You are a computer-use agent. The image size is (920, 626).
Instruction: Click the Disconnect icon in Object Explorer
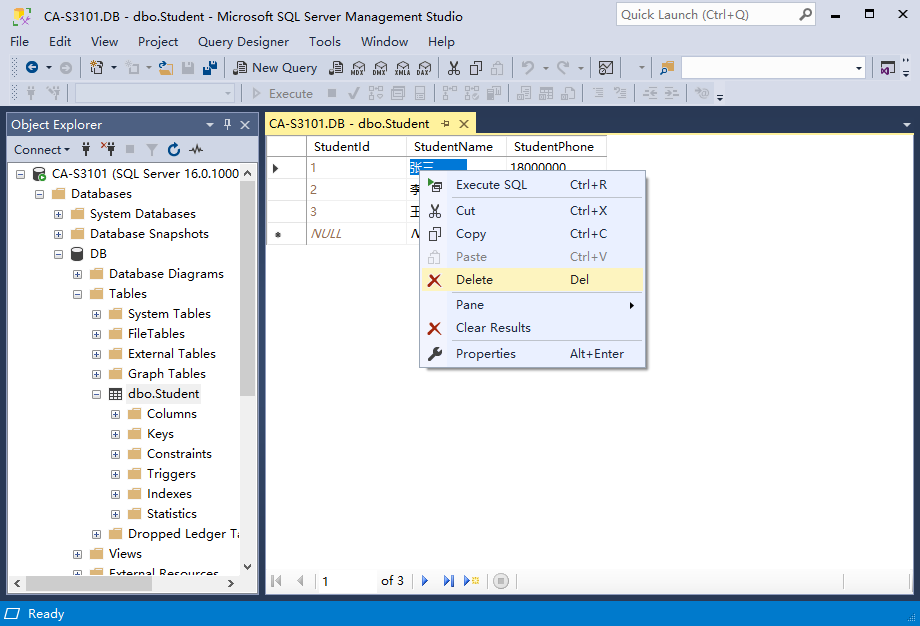point(108,150)
